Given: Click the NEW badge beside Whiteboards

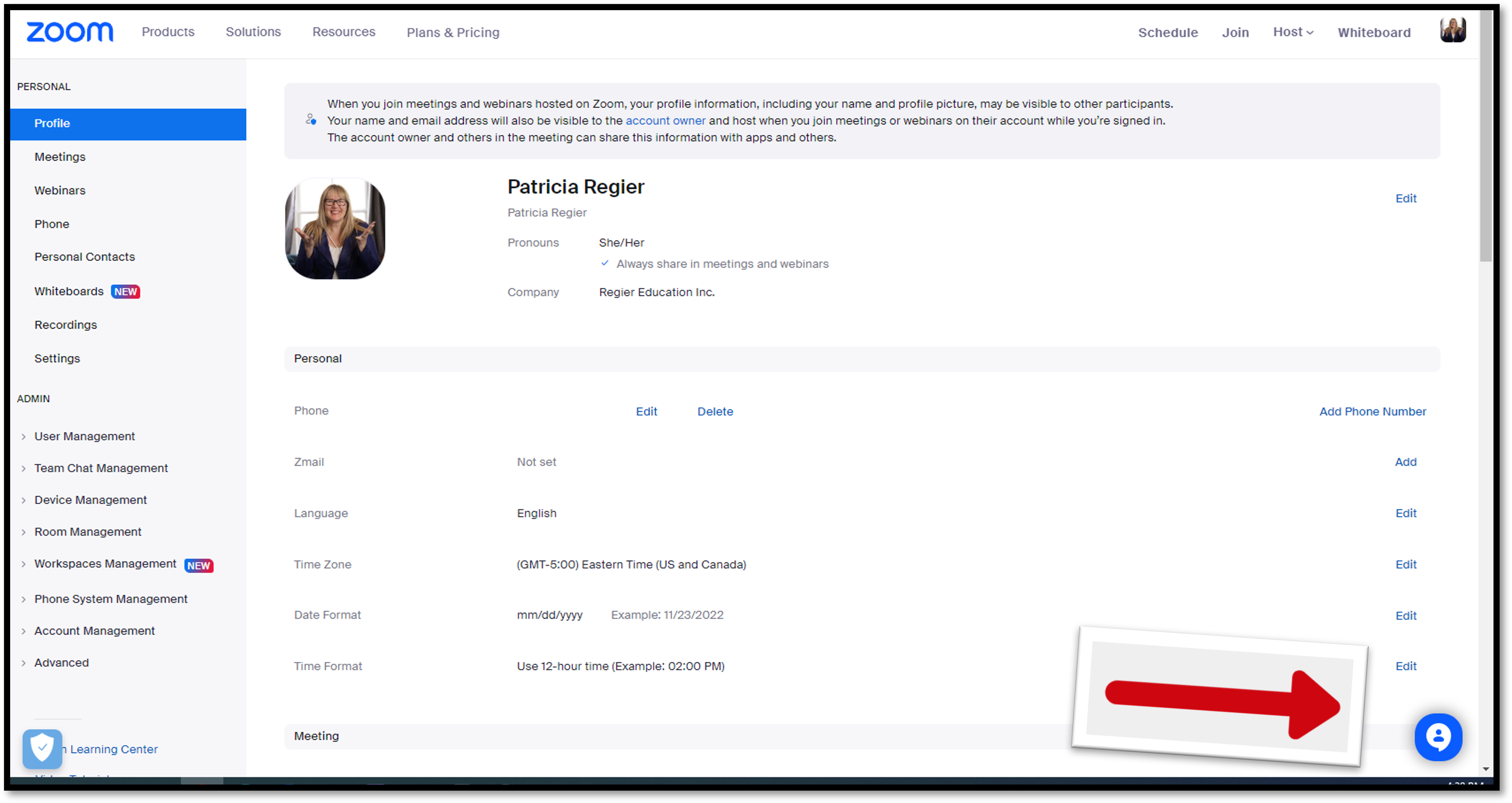Looking at the screenshot, I should tap(126, 292).
